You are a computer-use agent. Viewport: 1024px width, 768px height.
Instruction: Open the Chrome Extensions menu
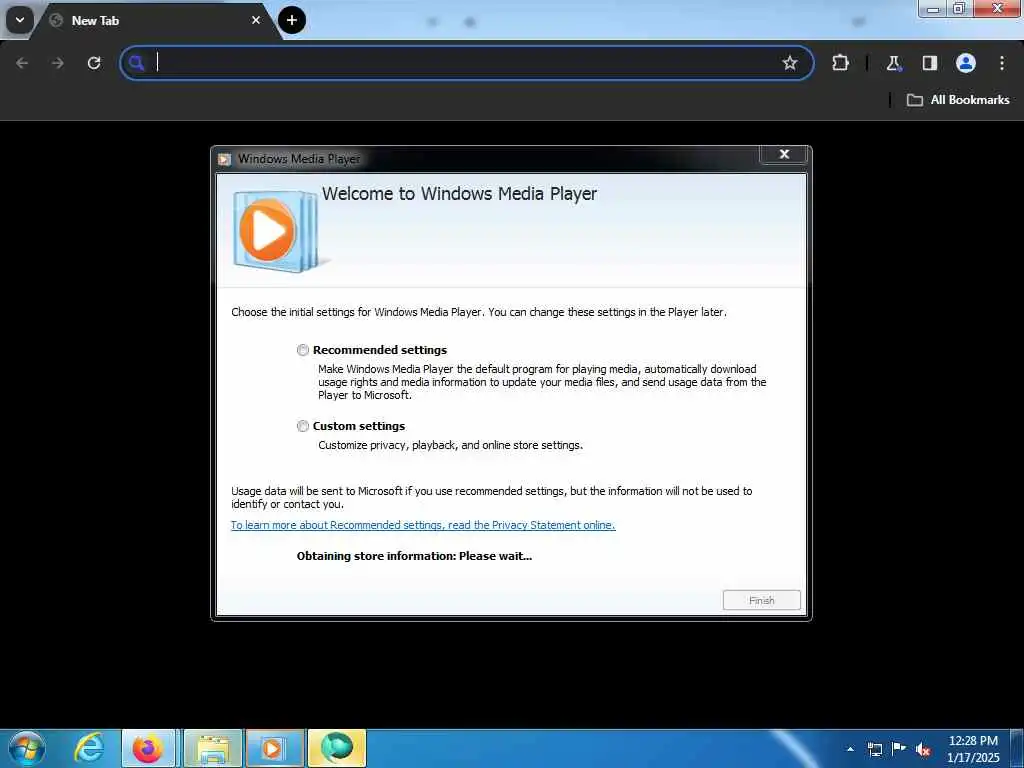click(840, 63)
